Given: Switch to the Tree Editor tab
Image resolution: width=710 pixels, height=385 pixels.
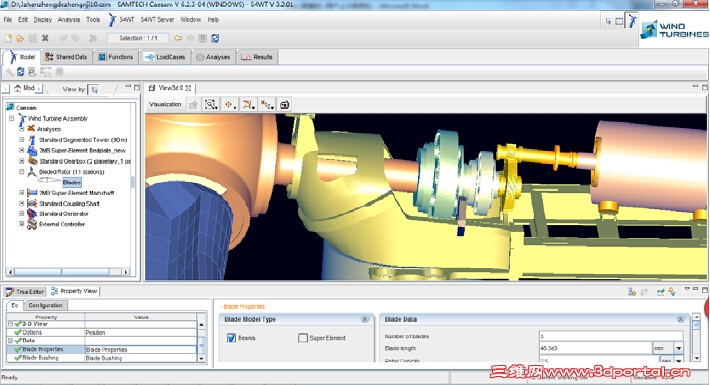Looking at the screenshot, I should 25,292.
